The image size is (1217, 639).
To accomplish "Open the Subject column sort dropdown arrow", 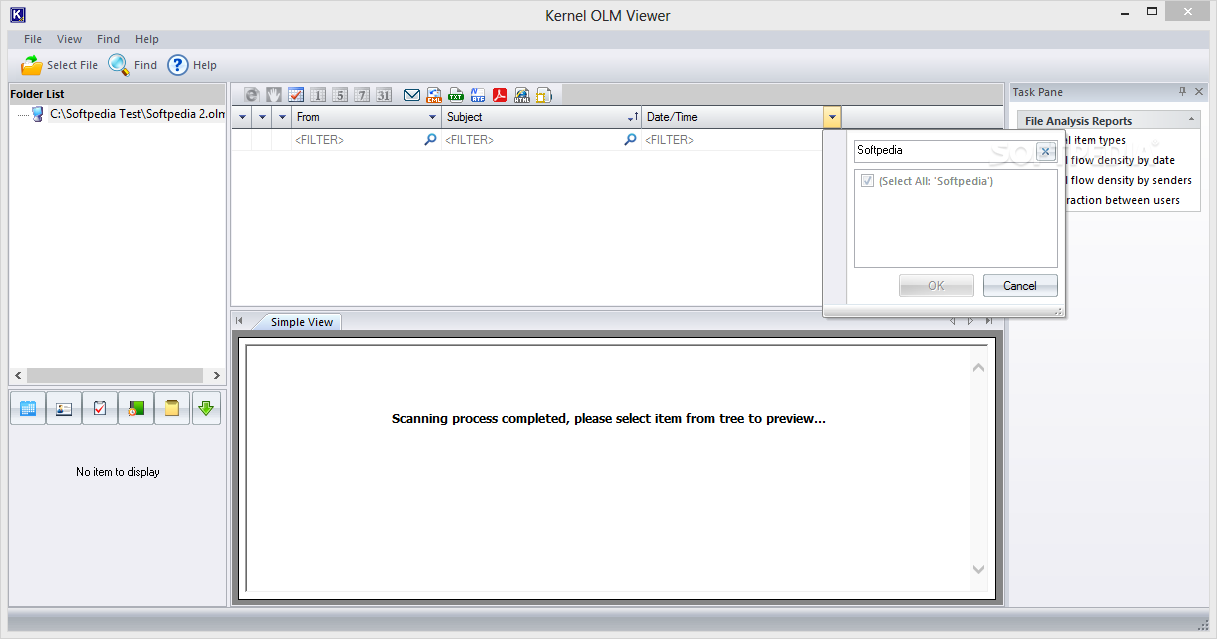I will point(633,117).
